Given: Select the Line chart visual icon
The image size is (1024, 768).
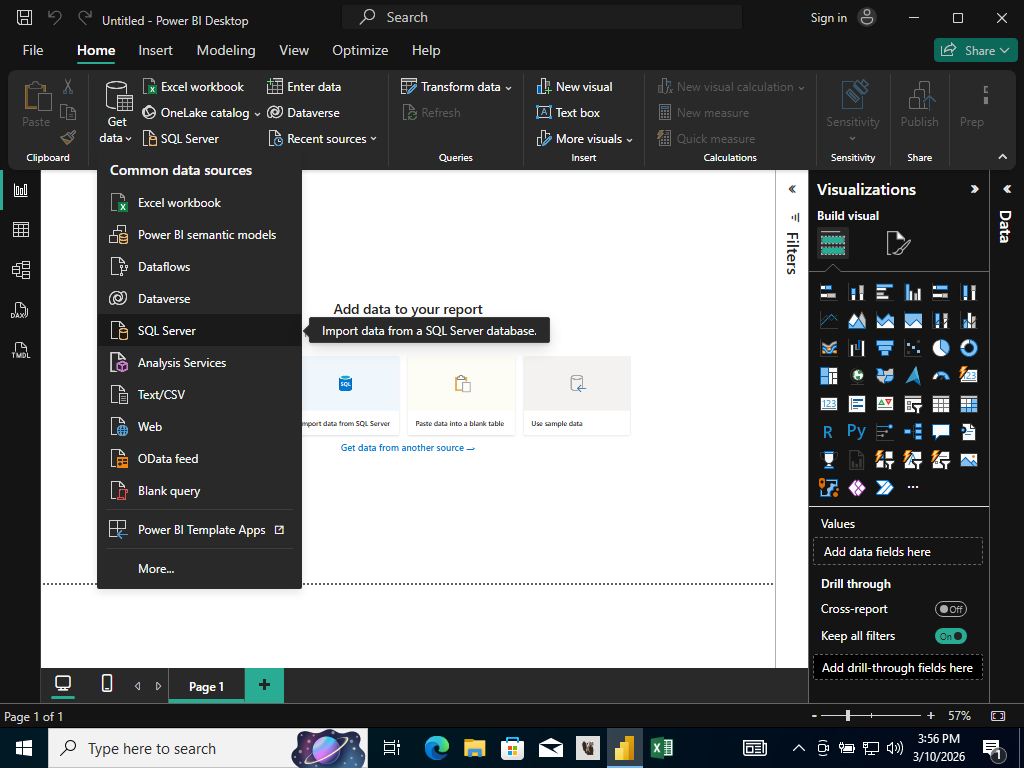Looking at the screenshot, I should pyautogui.click(x=828, y=320).
